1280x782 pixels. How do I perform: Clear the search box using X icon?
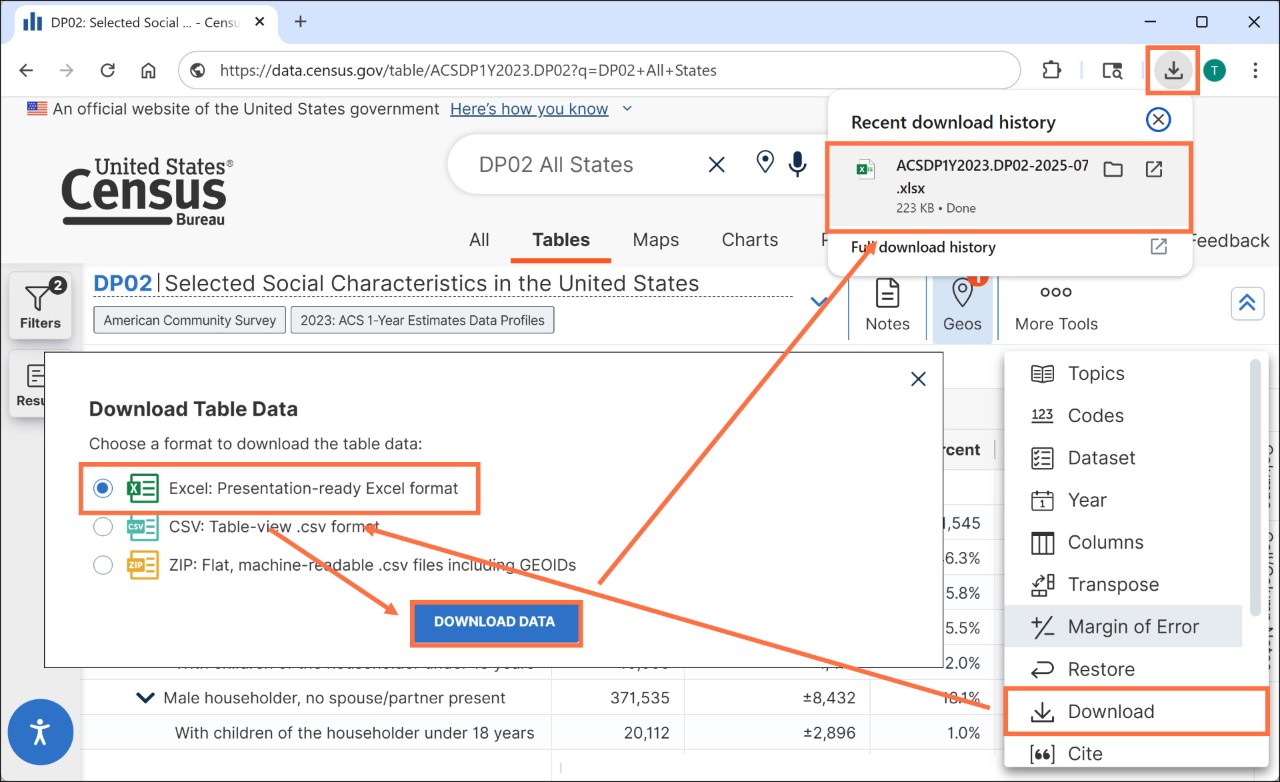(716, 165)
